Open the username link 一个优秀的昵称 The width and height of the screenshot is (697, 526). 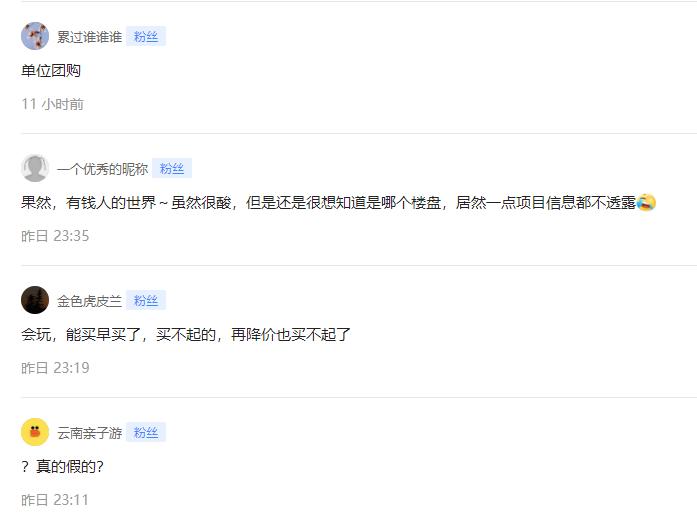tap(102, 169)
